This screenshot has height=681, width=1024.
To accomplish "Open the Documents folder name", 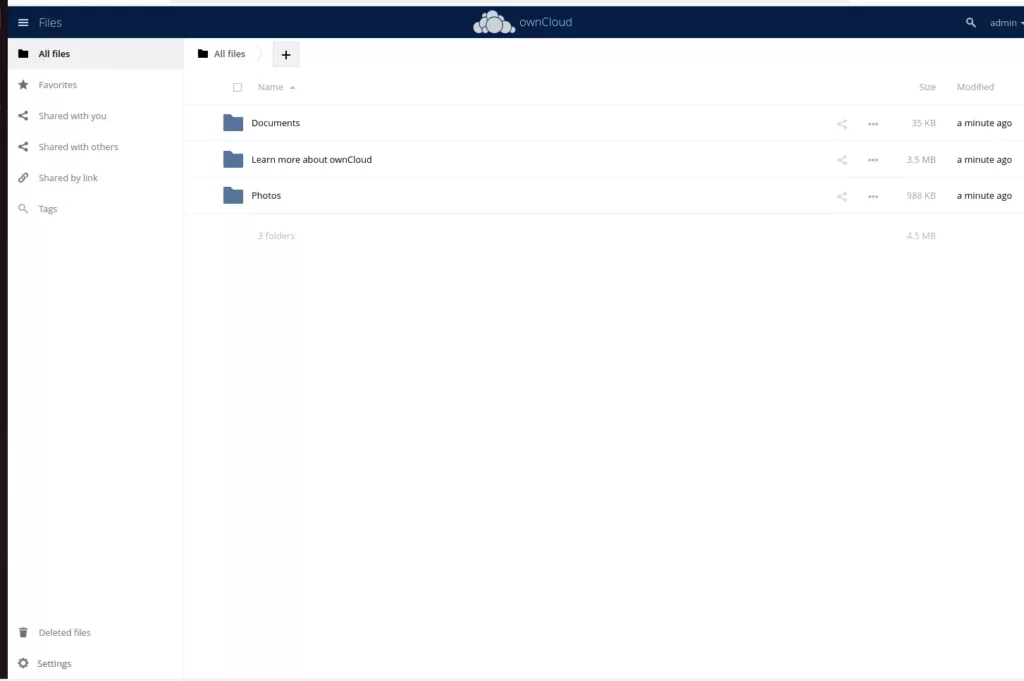I will click(276, 123).
